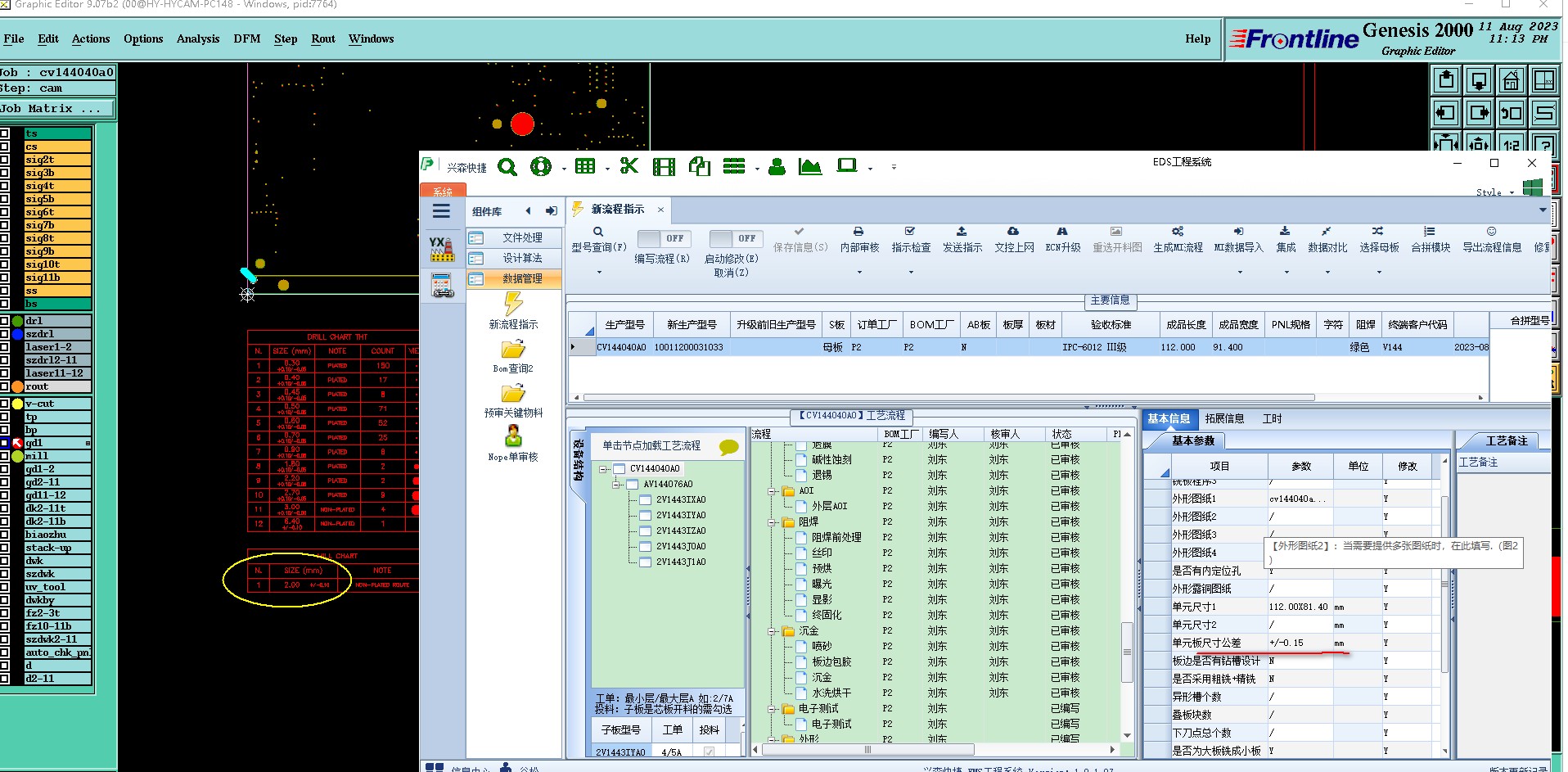Click the green scissors icon
Image resolution: width=1568 pixels, height=772 pixels.
tap(629, 166)
